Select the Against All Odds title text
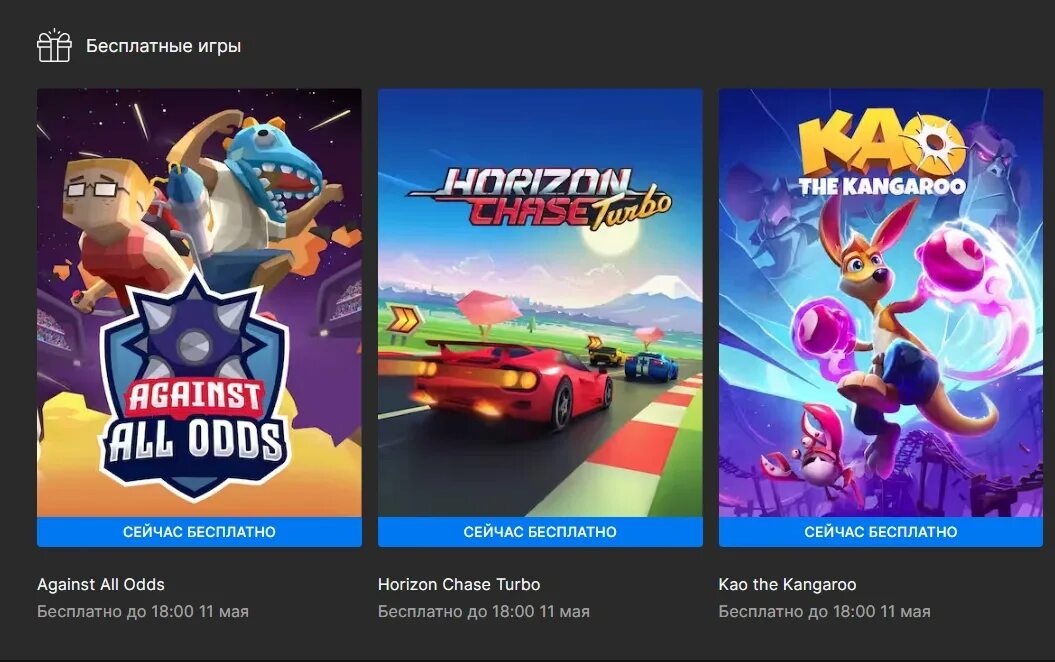The width and height of the screenshot is (1055, 662). (101, 584)
